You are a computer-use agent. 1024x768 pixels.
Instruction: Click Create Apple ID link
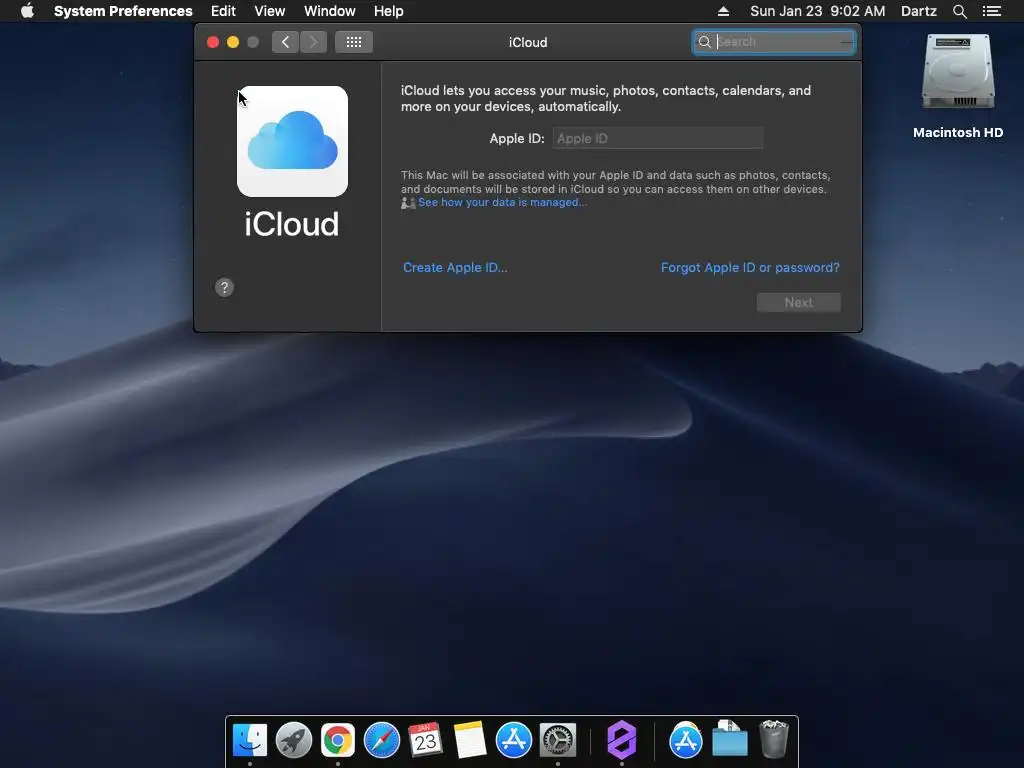[x=455, y=267]
